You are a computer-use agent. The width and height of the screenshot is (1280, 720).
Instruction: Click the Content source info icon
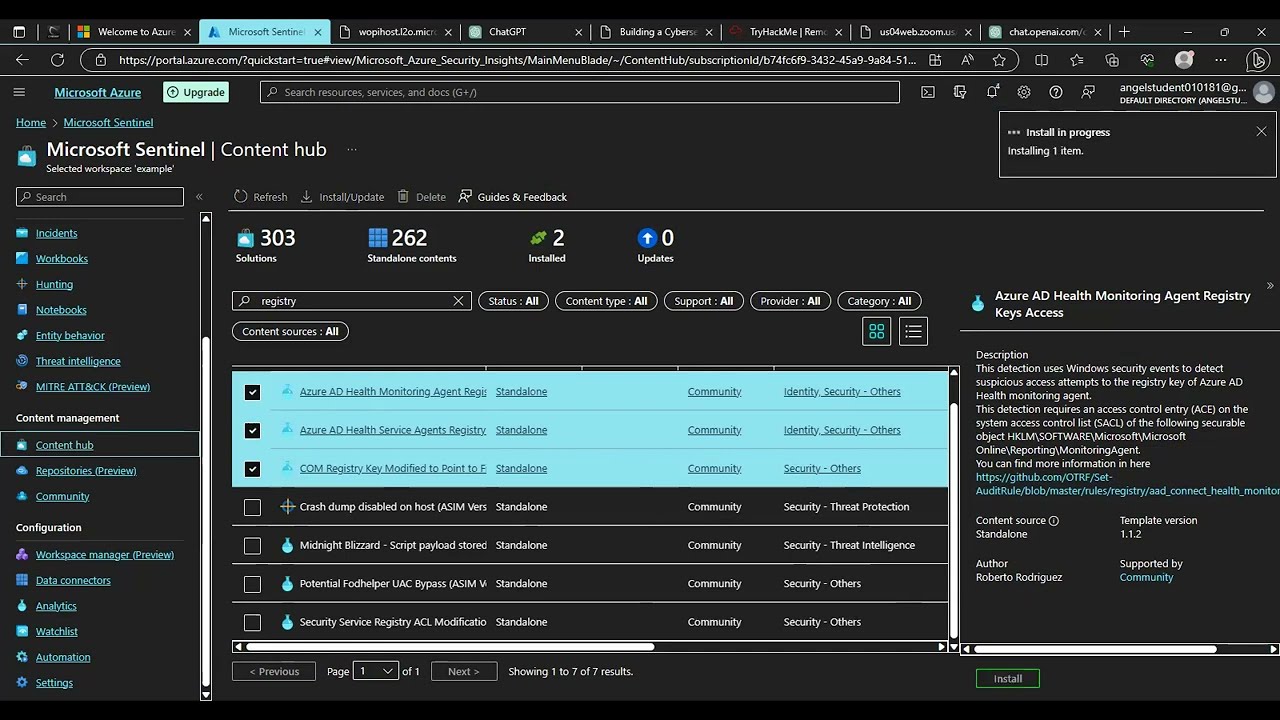pos(1053,521)
